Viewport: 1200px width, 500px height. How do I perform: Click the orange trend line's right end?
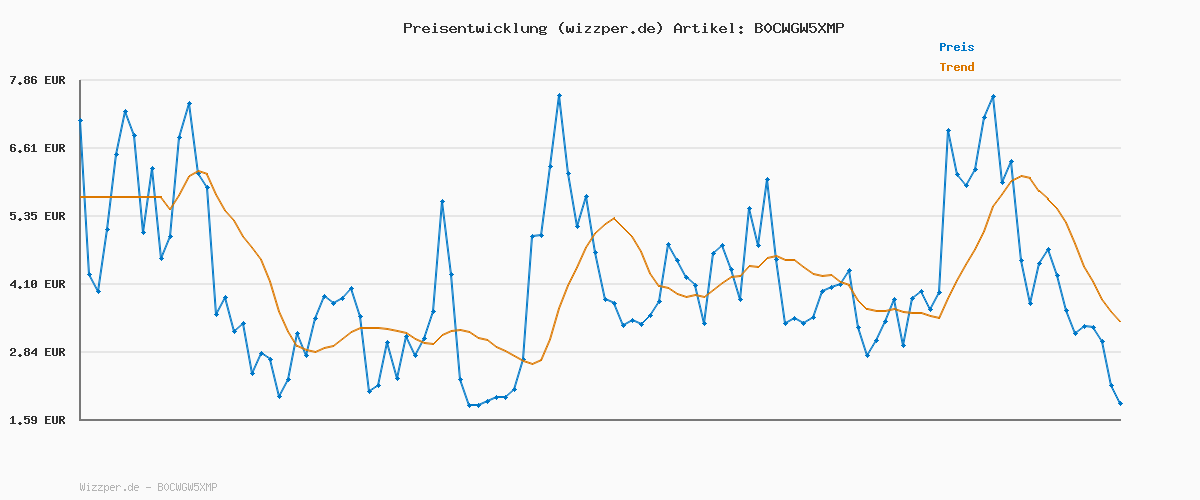coord(1120,321)
